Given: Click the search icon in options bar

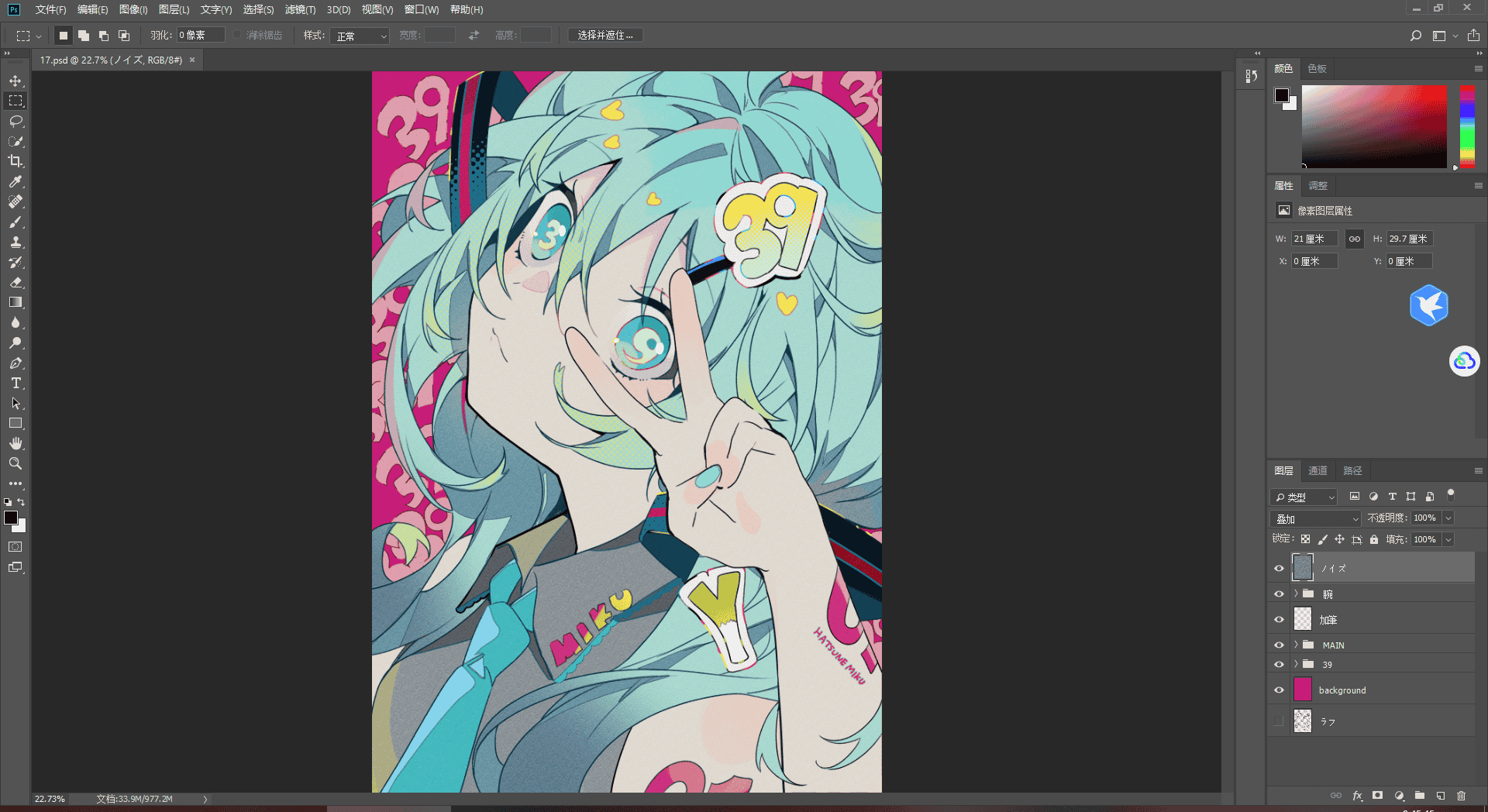Looking at the screenshot, I should pyautogui.click(x=1415, y=36).
